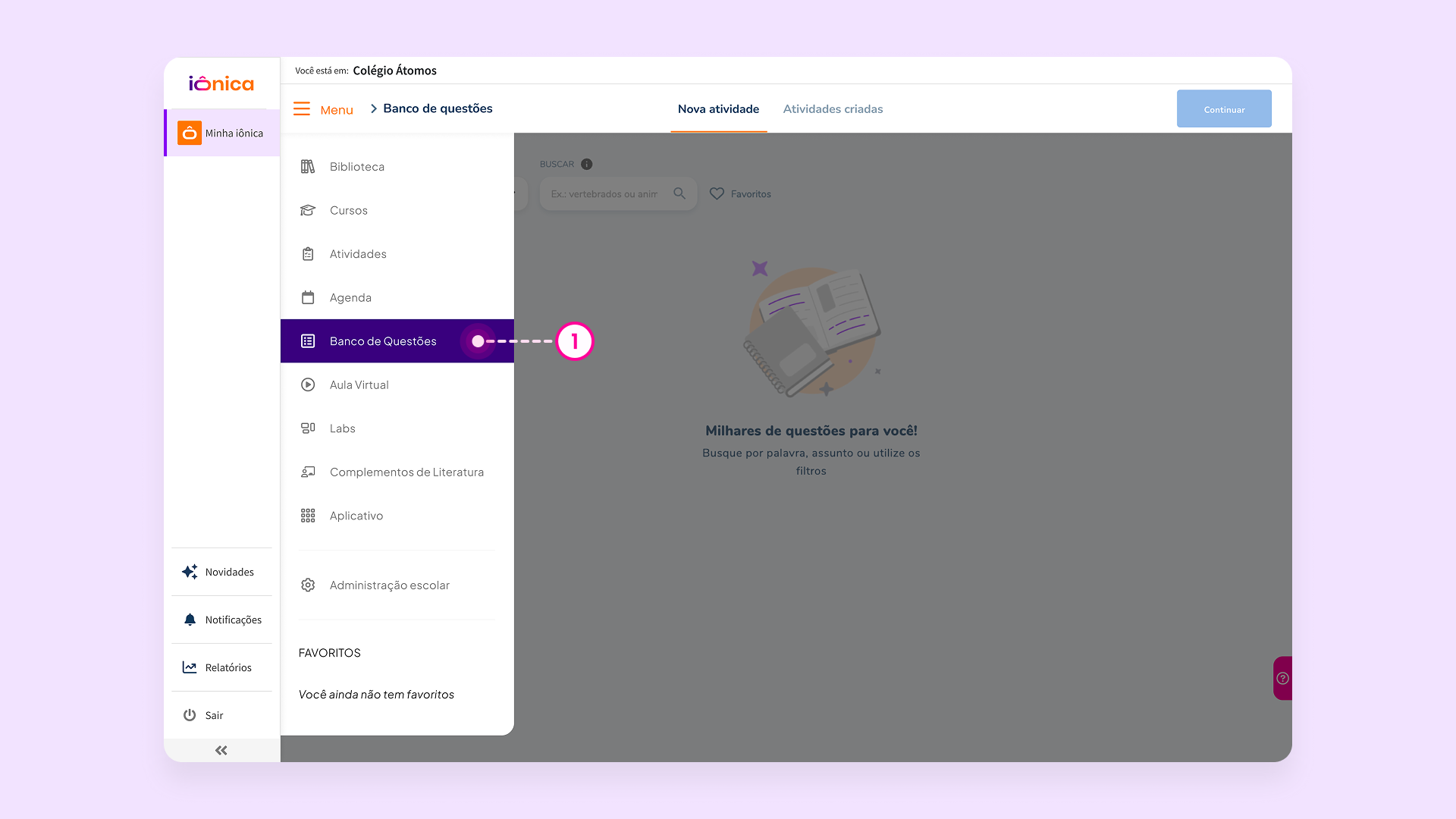Select Aula Virtual menu item
This screenshot has width=1456, height=819.
[x=397, y=384]
